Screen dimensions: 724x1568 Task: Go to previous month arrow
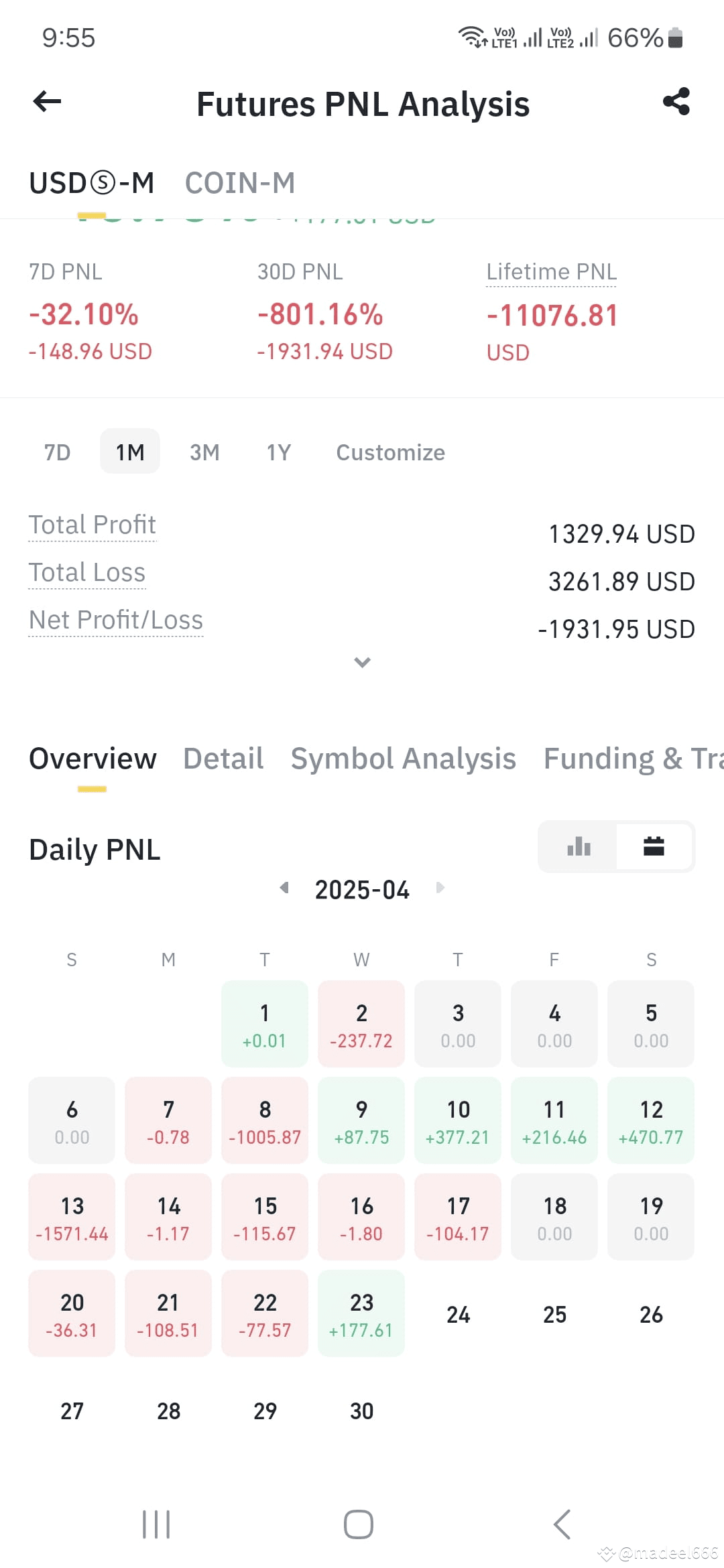pos(284,888)
